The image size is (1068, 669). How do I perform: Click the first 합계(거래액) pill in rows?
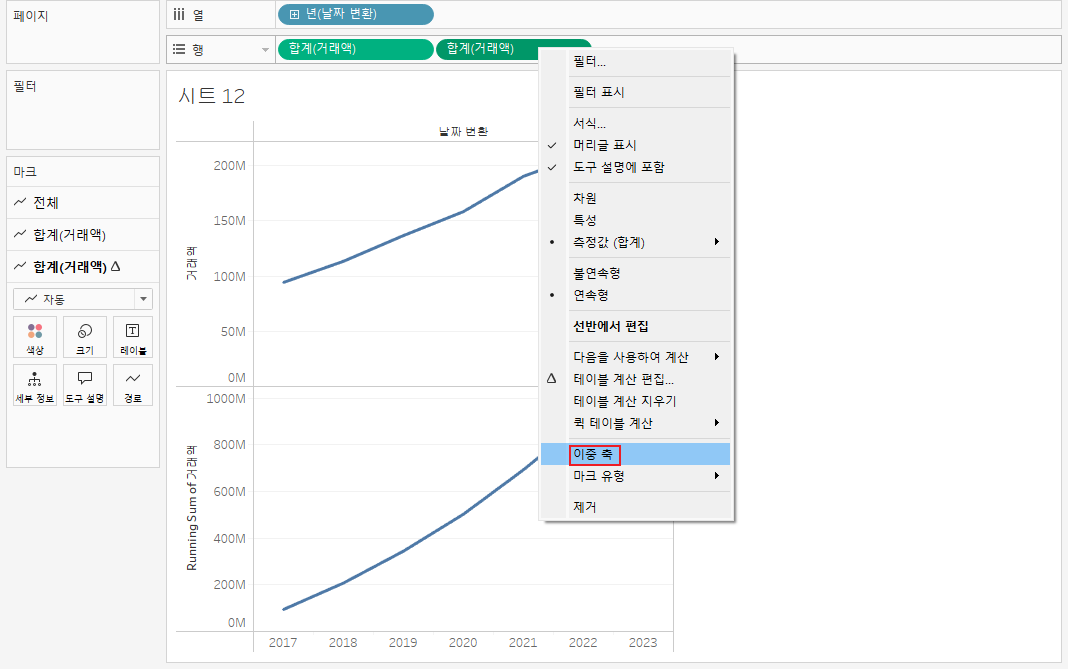coord(356,49)
